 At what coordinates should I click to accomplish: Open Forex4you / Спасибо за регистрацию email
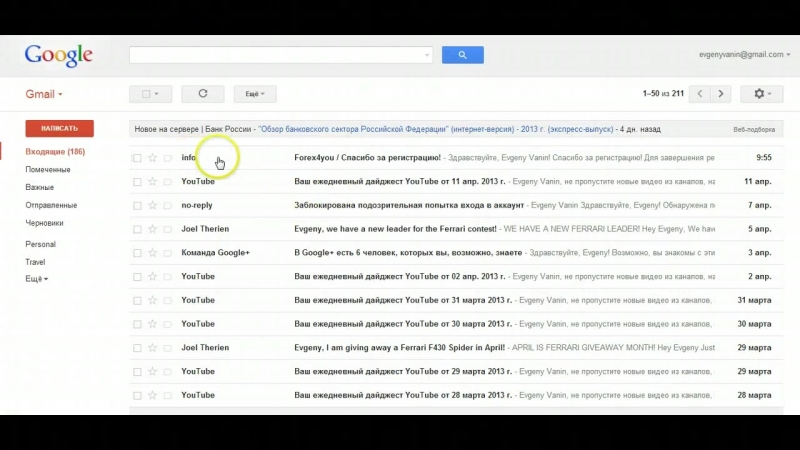click(x=367, y=158)
